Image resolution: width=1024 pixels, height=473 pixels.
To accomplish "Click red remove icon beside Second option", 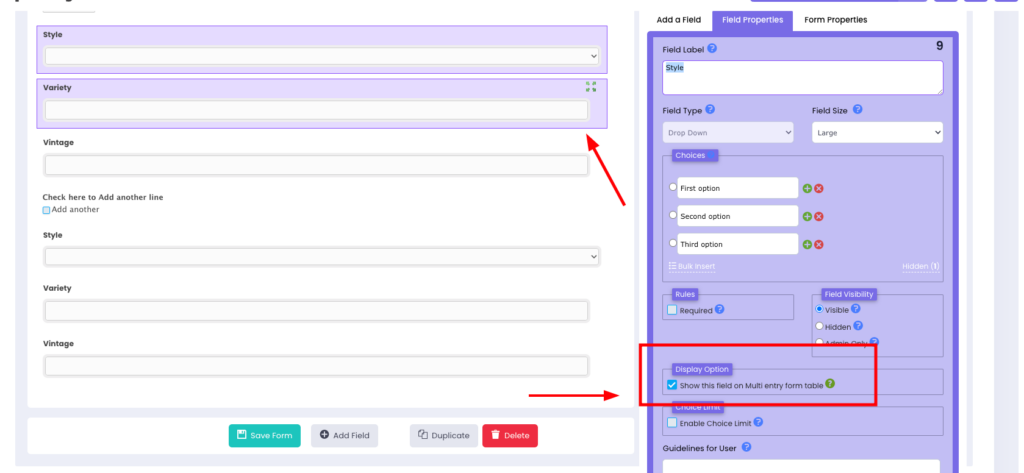I will (x=819, y=216).
